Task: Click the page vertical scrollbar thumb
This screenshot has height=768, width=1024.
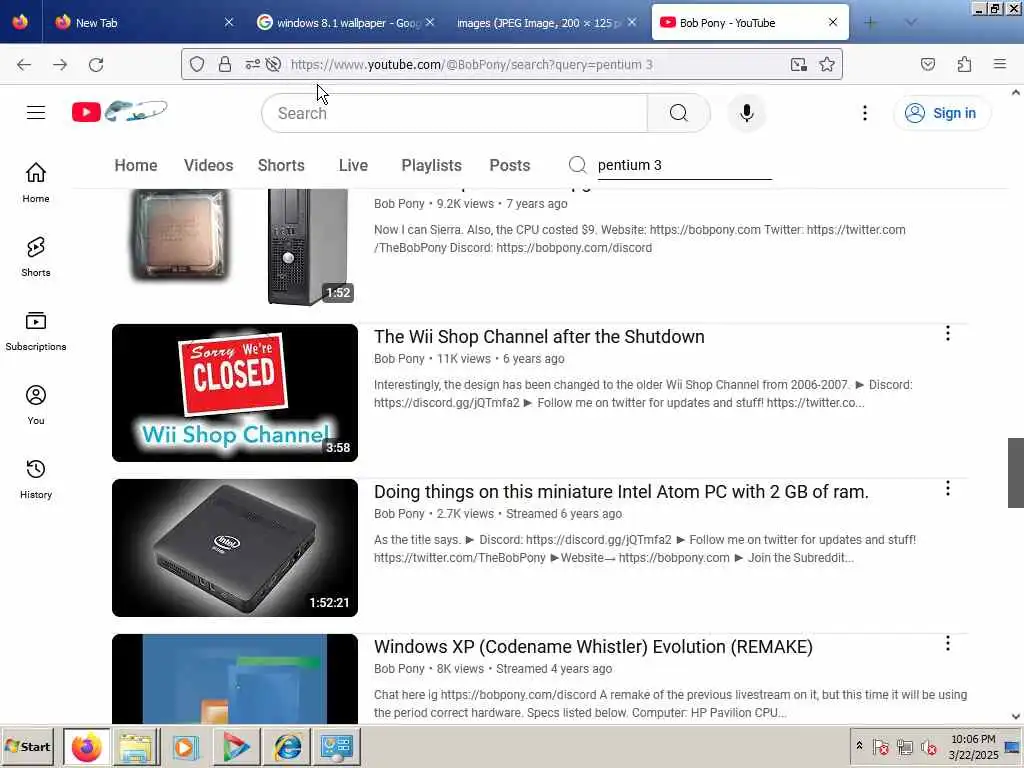Action: coord(1016,473)
